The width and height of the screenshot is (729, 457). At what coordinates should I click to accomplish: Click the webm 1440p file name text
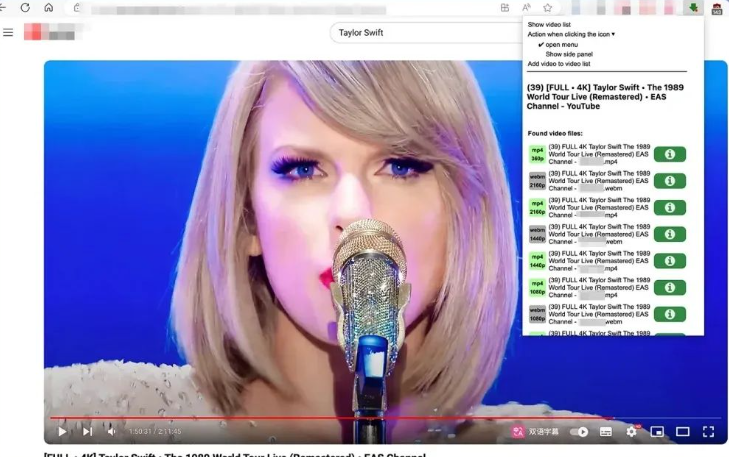[599, 234]
